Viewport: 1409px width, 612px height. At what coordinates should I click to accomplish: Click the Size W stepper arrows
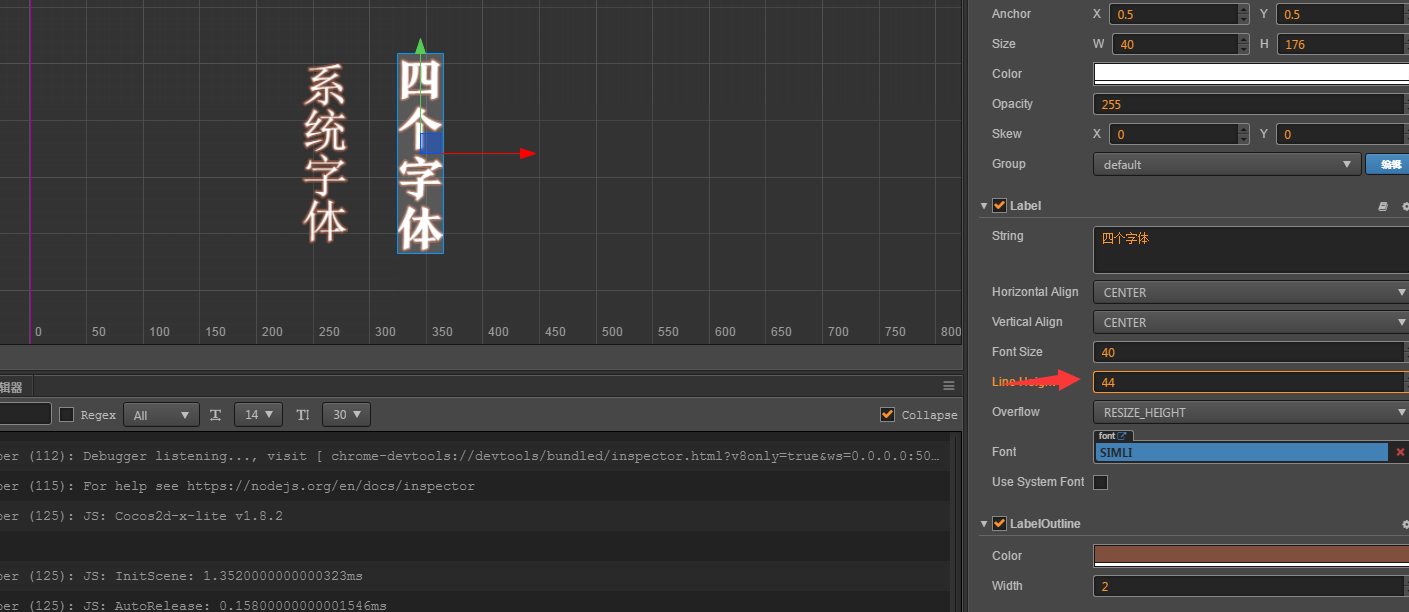click(x=1243, y=44)
